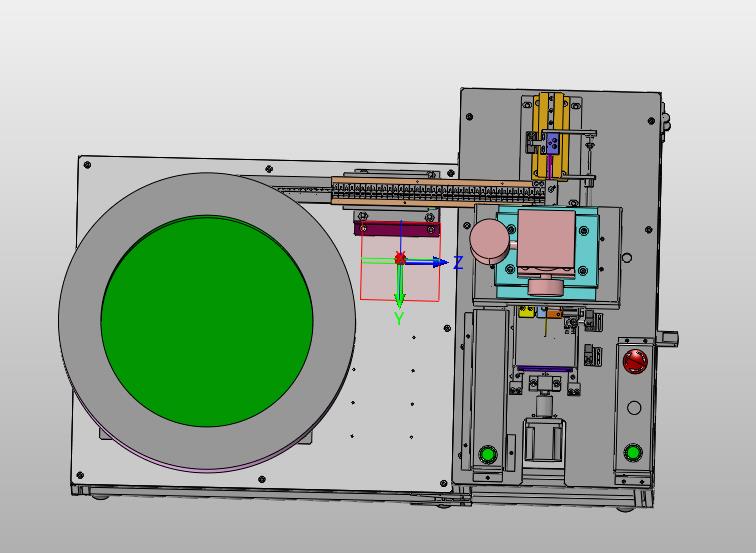Select the round hole below the emergency stop

(634, 408)
